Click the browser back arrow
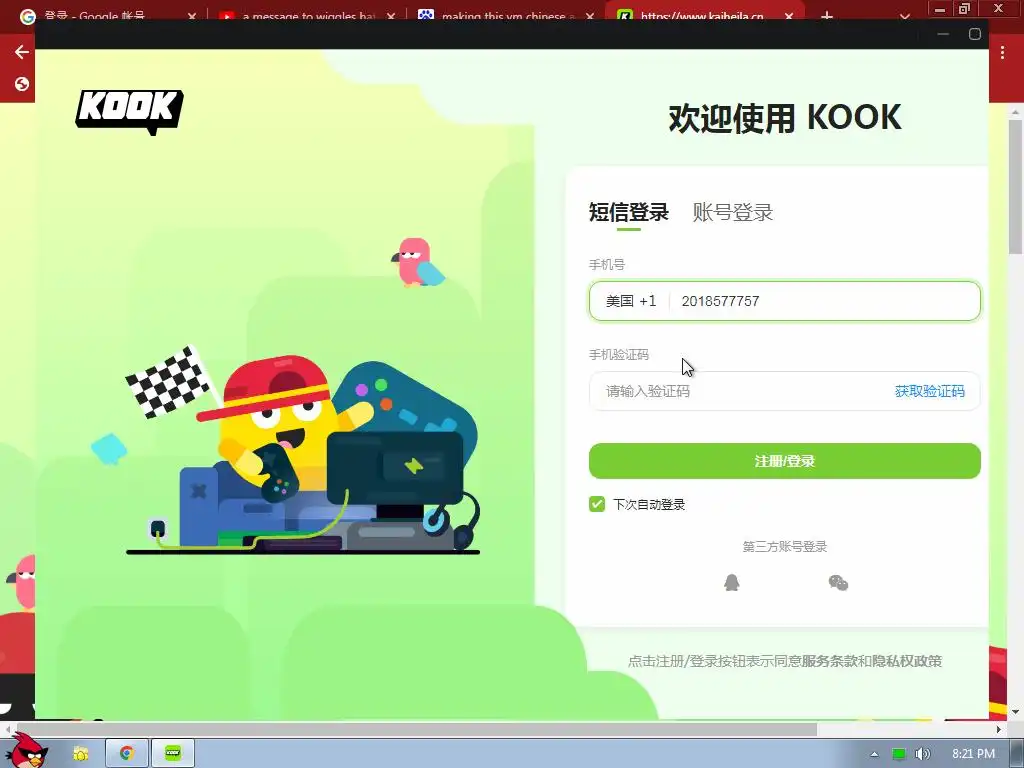This screenshot has width=1024, height=768. pyautogui.click(x=22, y=52)
